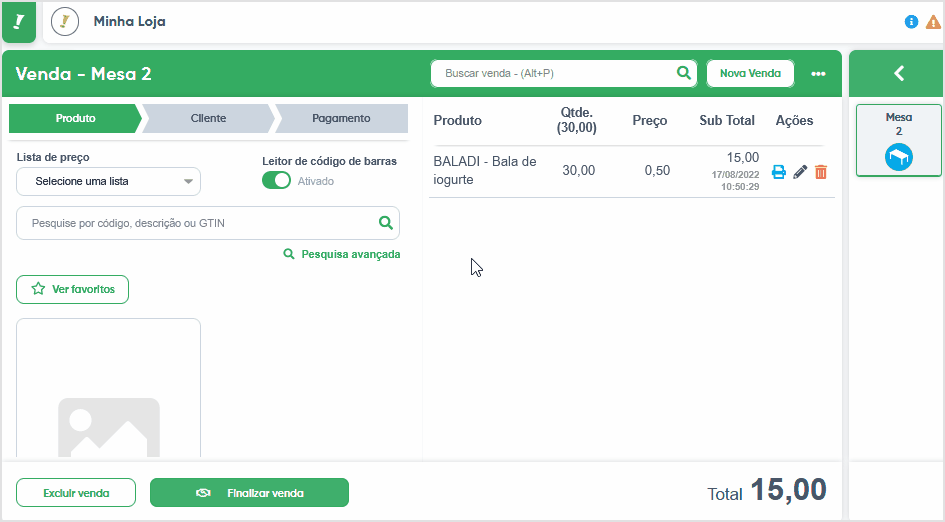The image size is (945, 522).
Task: Click the product search magnifier icon
Action: coord(386,223)
